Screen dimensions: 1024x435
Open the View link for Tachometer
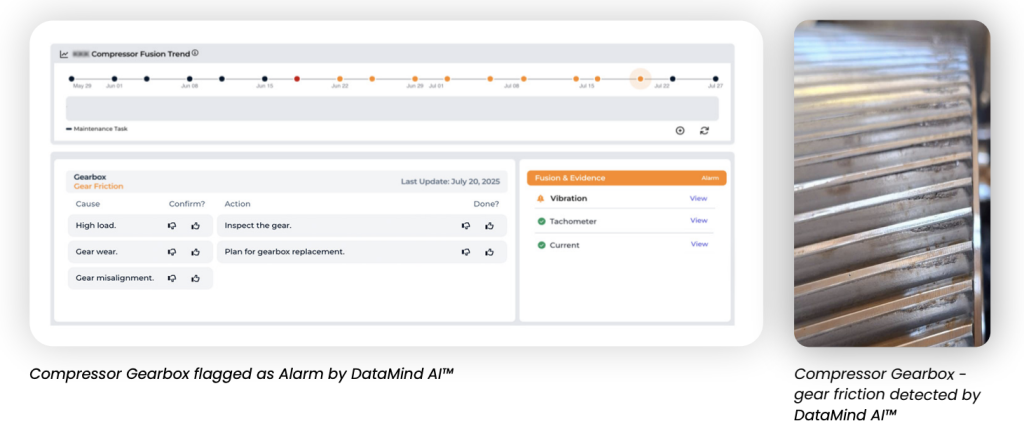(698, 221)
